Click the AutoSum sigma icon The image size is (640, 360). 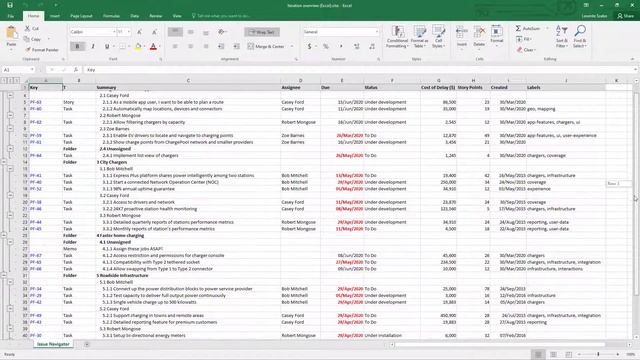tap(518, 29)
